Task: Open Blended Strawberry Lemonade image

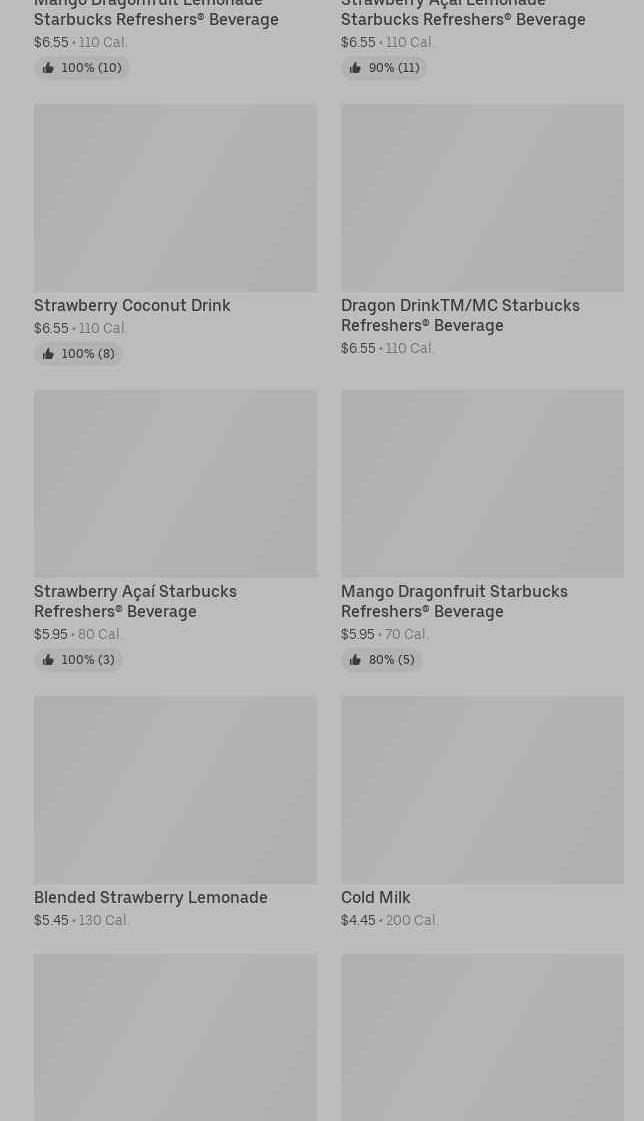Action: 175,790
